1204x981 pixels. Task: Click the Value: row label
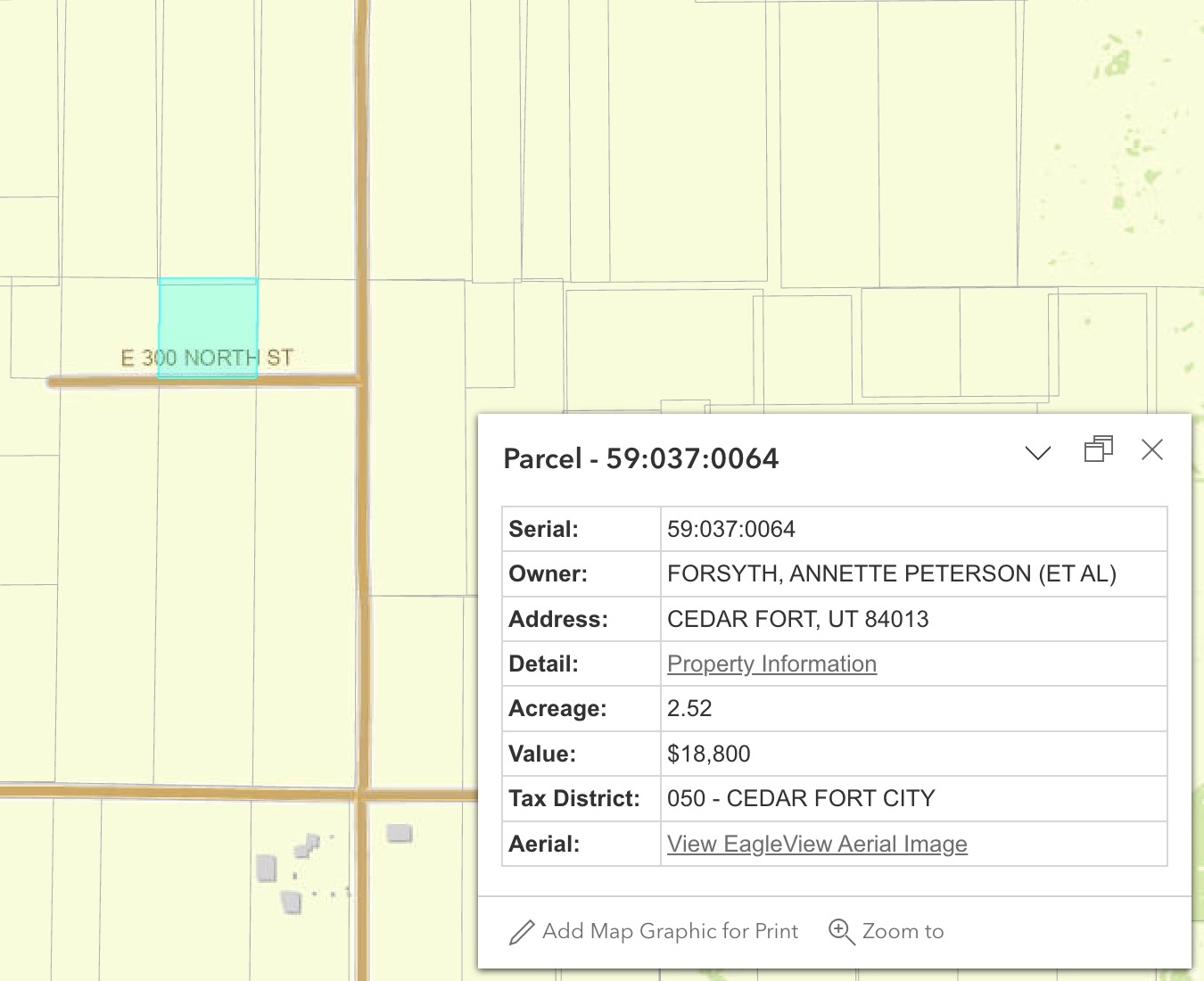(542, 754)
